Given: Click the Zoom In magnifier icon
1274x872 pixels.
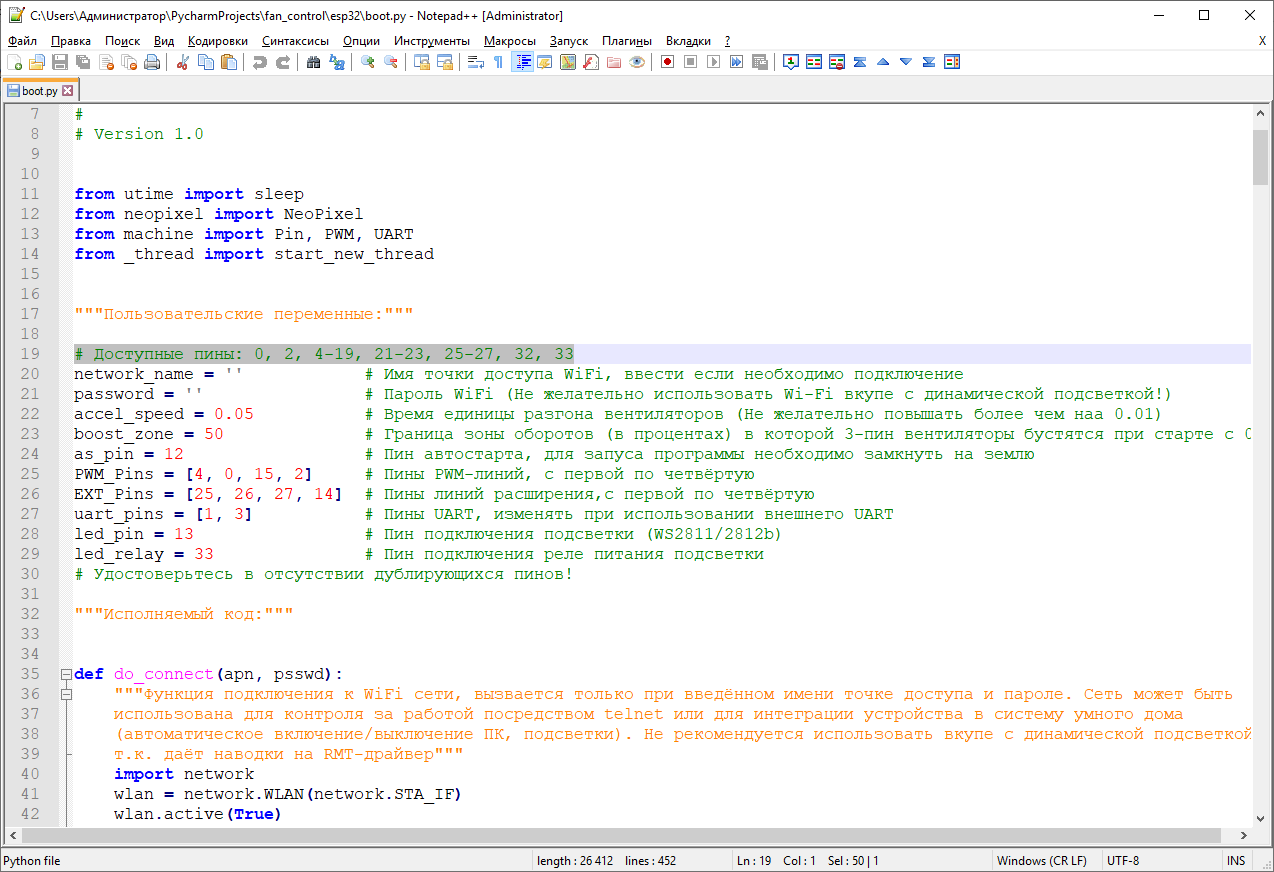Looking at the screenshot, I should (368, 62).
